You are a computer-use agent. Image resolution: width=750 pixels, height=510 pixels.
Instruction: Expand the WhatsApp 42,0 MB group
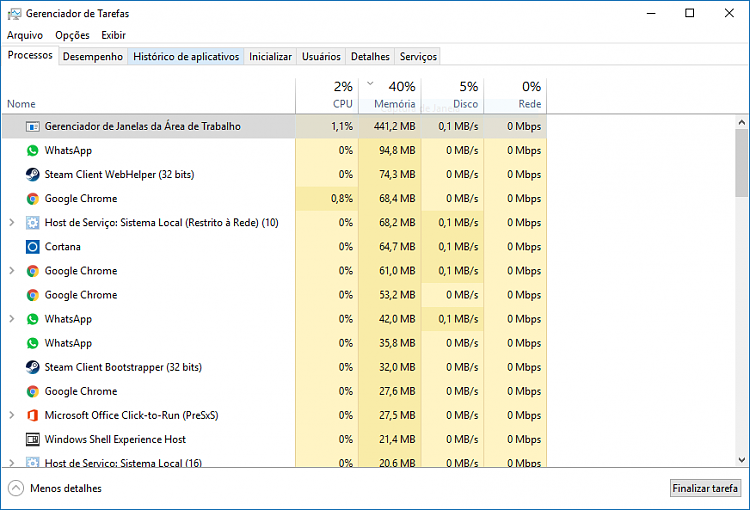[12, 319]
